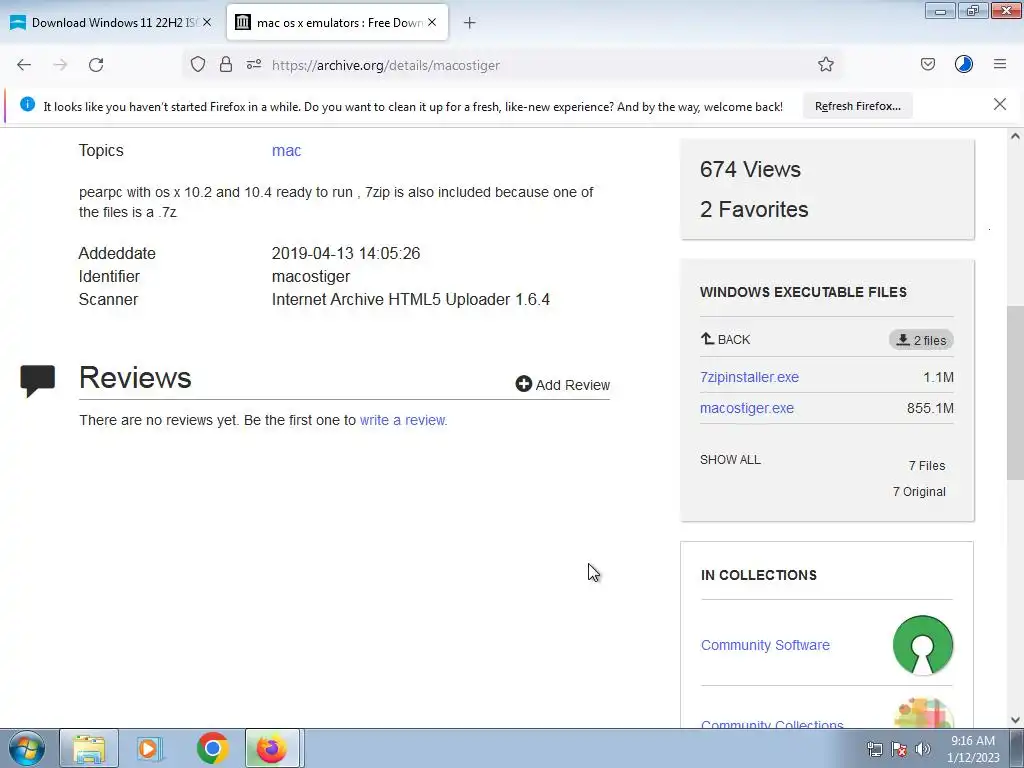
Task: Open the Action Center flag tray icon
Action: pos(899,749)
